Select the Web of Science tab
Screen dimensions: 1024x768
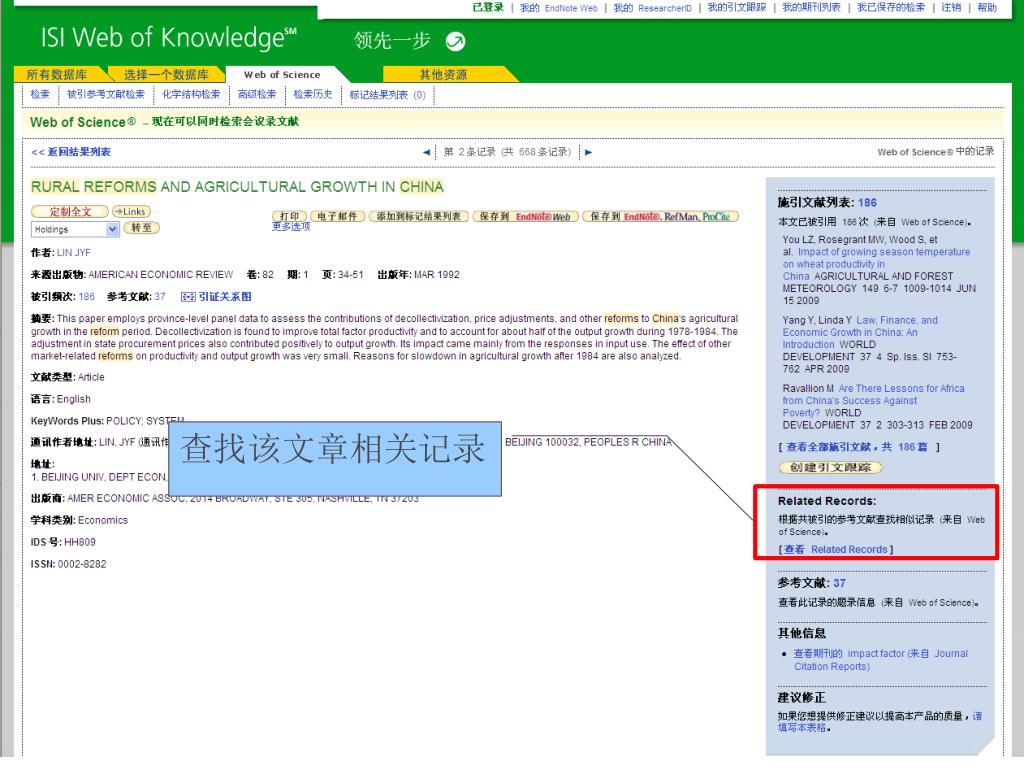[282, 74]
